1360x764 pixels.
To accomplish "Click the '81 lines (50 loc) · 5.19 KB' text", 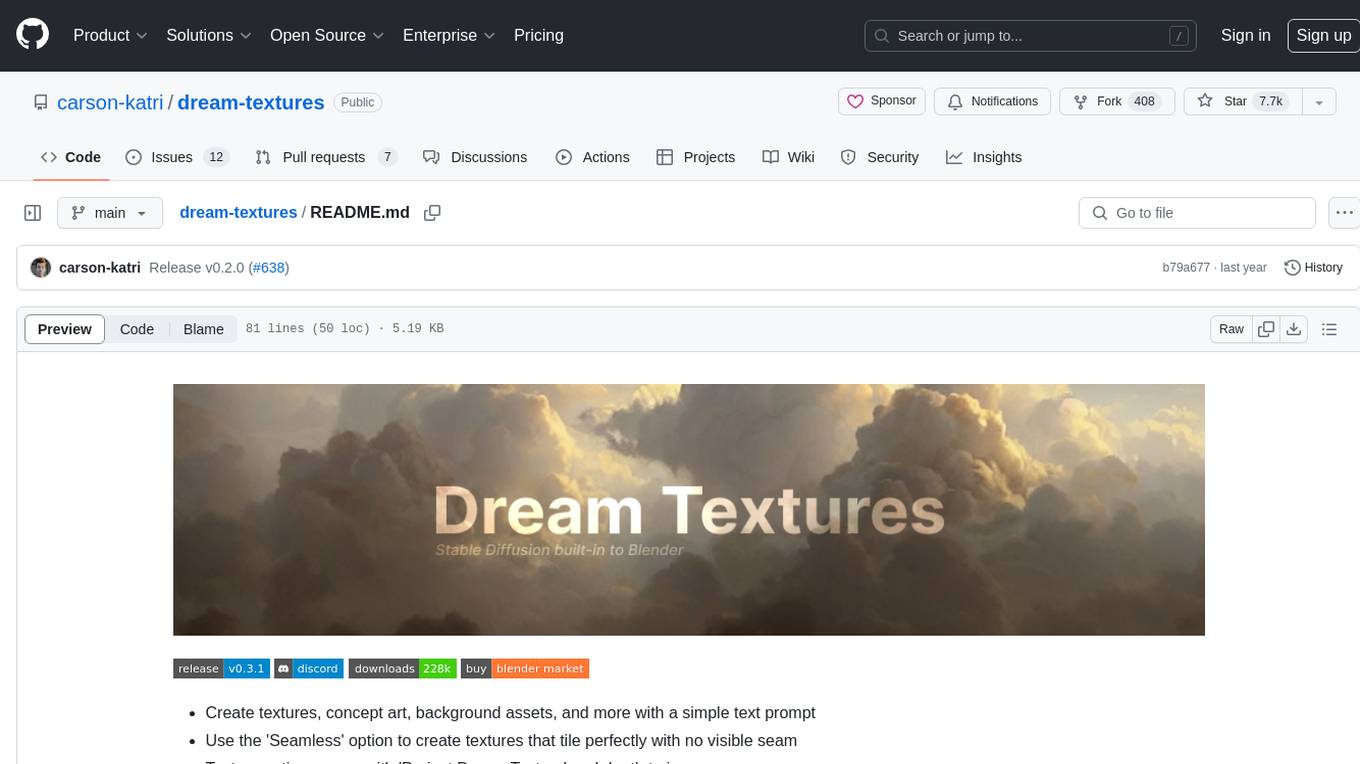I will (x=344, y=329).
